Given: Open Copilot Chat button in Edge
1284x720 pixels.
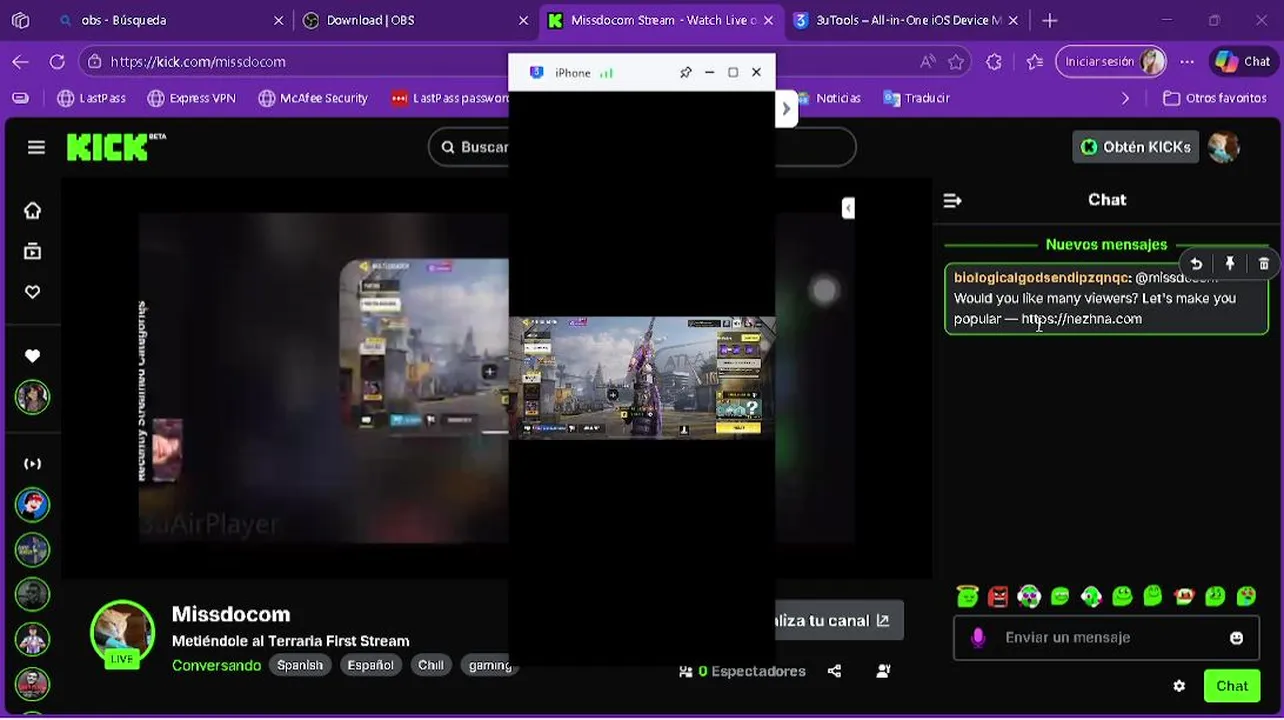Looking at the screenshot, I should point(1243,61).
